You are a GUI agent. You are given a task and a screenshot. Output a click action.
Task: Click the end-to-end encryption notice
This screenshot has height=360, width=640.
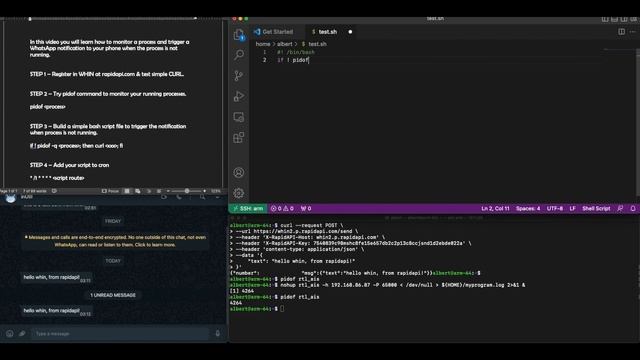coord(115,241)
